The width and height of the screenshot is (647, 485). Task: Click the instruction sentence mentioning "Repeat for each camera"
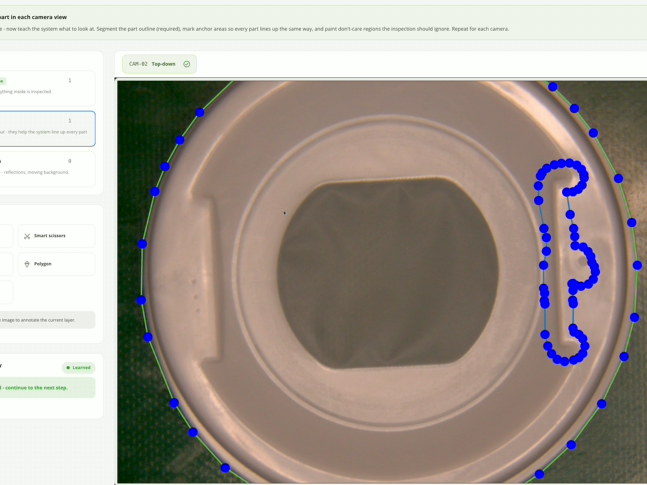[x=254, y=29]
